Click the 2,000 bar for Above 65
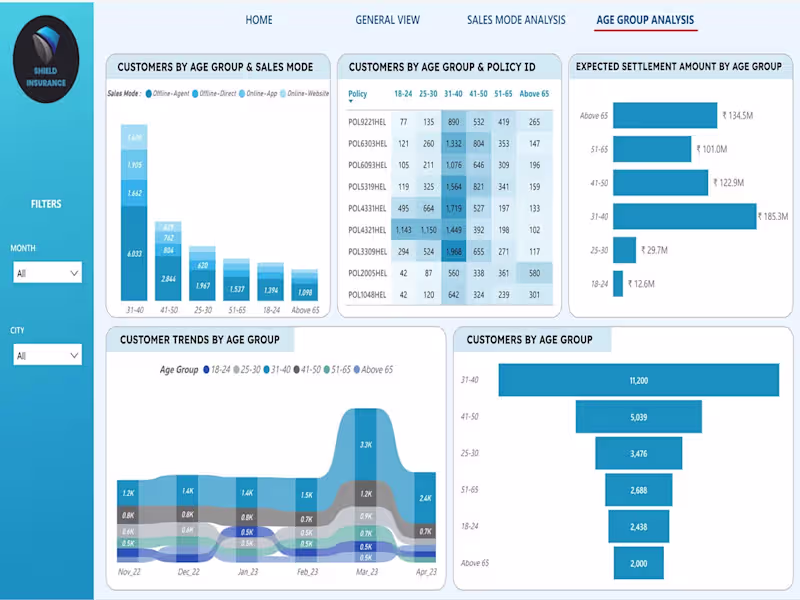This screenshot has width=800, height=600. click(x=637, y=563)
